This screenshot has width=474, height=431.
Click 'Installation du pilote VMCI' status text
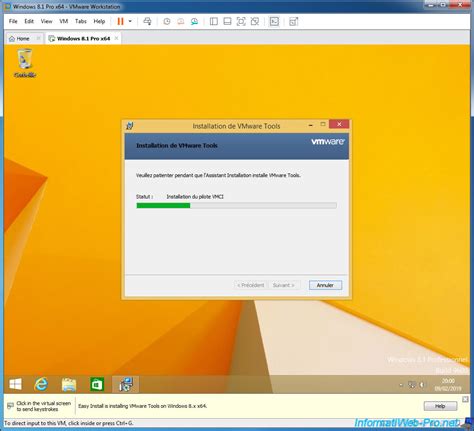(x=195, y=197)
